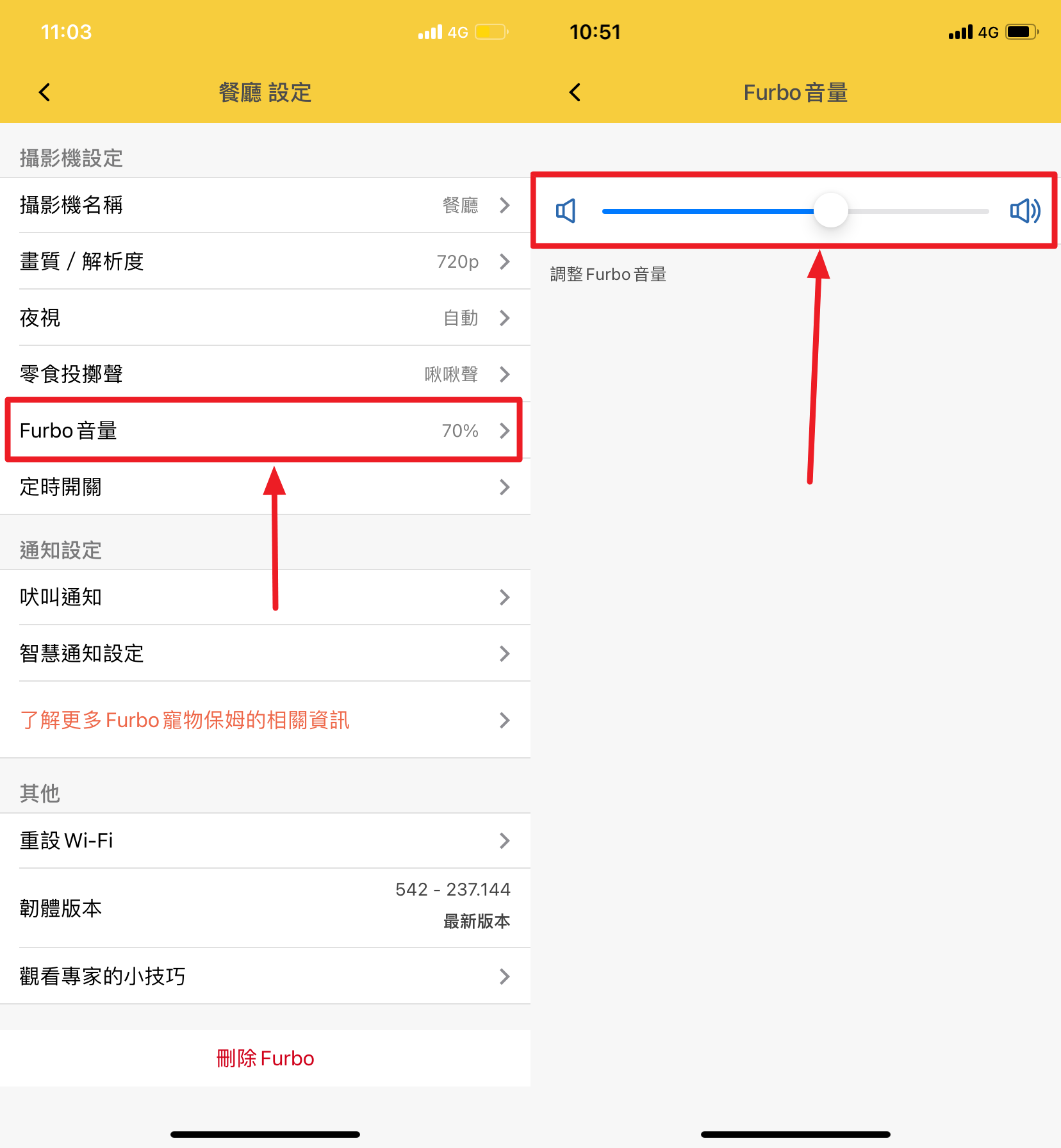Open 觀看專家的小技巧 tips
Image resolution: width=1061 pixels, height=1148 pixels.
click(265, 976)
